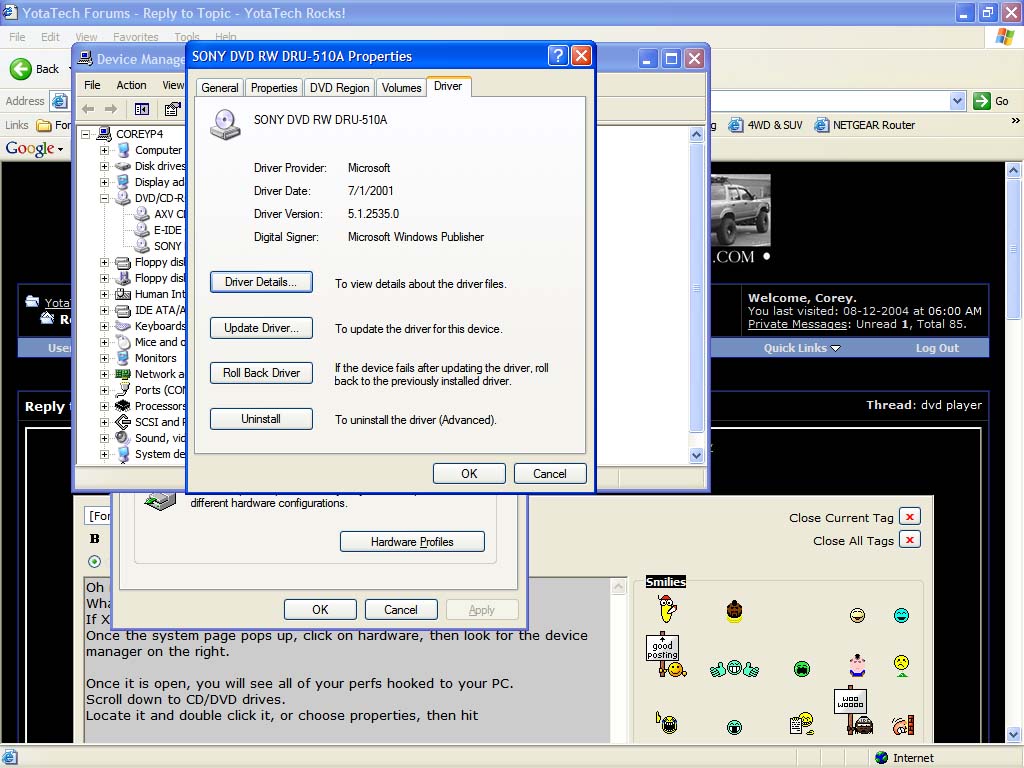Click the Keyboards device icon
The height and width of the screenshot is (768, 1024).
[123, 326]
